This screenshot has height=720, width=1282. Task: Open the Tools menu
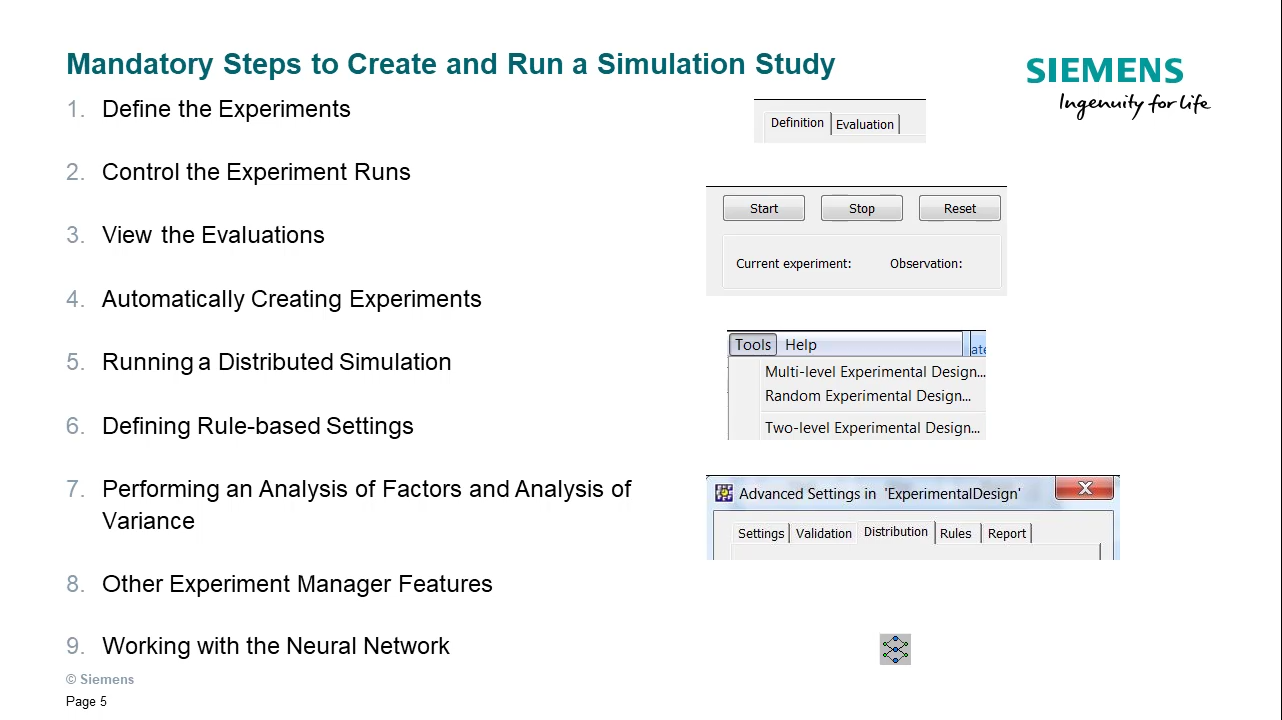point(752,344)
